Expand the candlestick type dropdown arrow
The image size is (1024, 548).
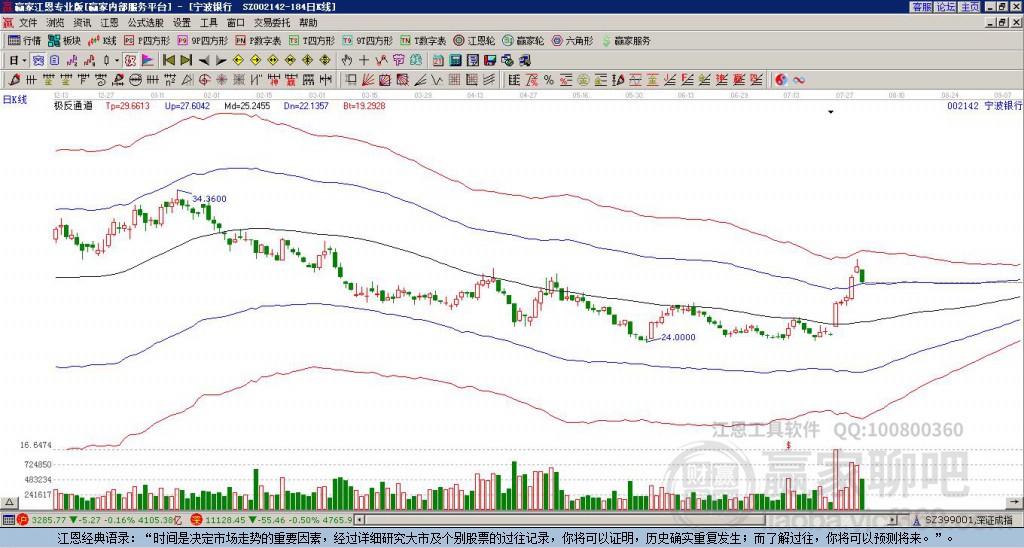117,61
